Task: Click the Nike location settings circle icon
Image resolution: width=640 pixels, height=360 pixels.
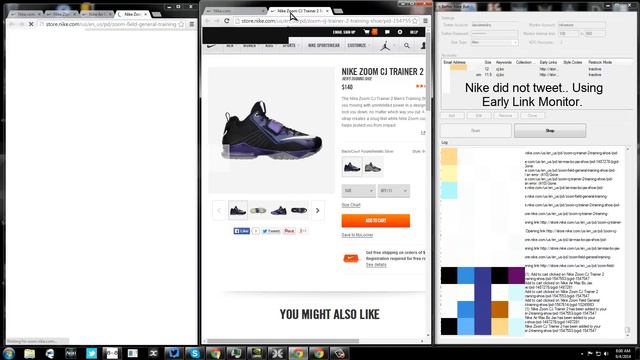Action: tap(400, 32)
